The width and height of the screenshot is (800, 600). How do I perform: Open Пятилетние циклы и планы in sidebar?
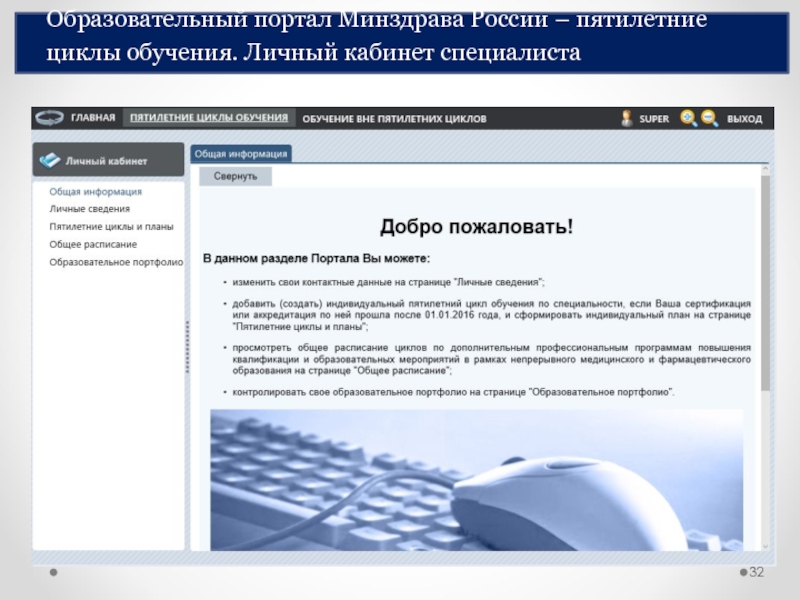pyautogui.click(x=111, y=227)
